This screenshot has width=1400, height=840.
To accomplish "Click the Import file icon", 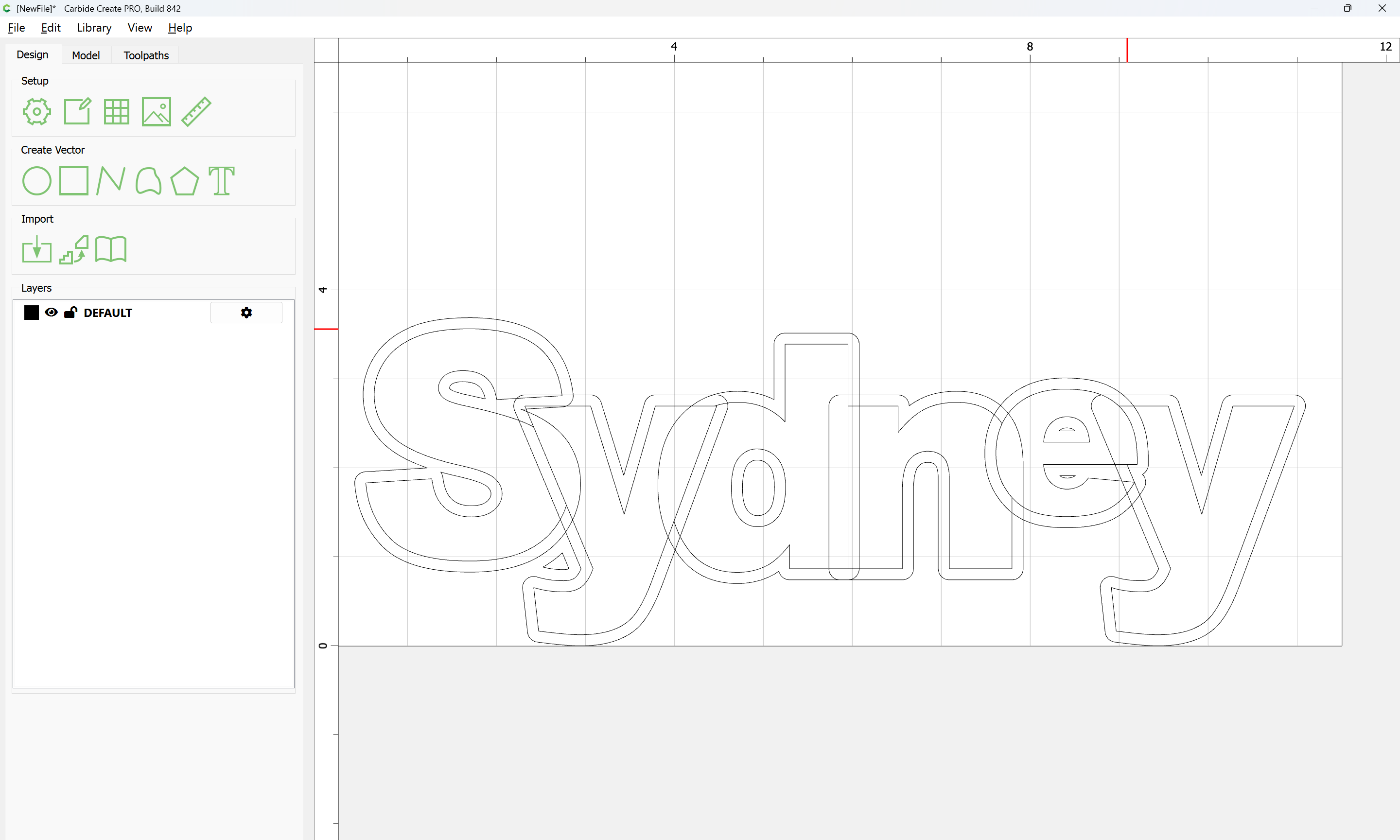I will coord(37,250).
